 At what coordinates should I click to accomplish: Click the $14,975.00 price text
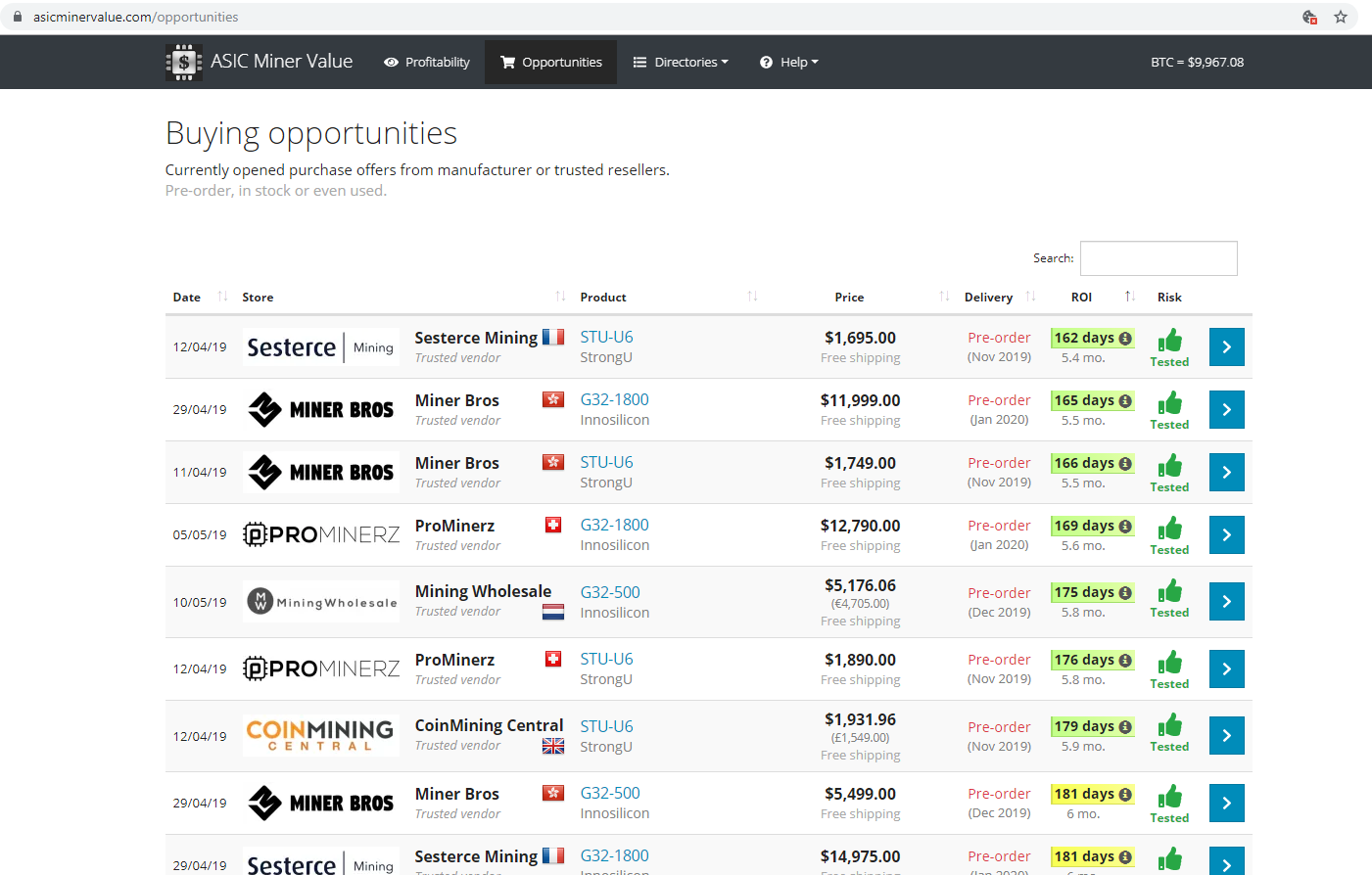click(x=860, y=856)
